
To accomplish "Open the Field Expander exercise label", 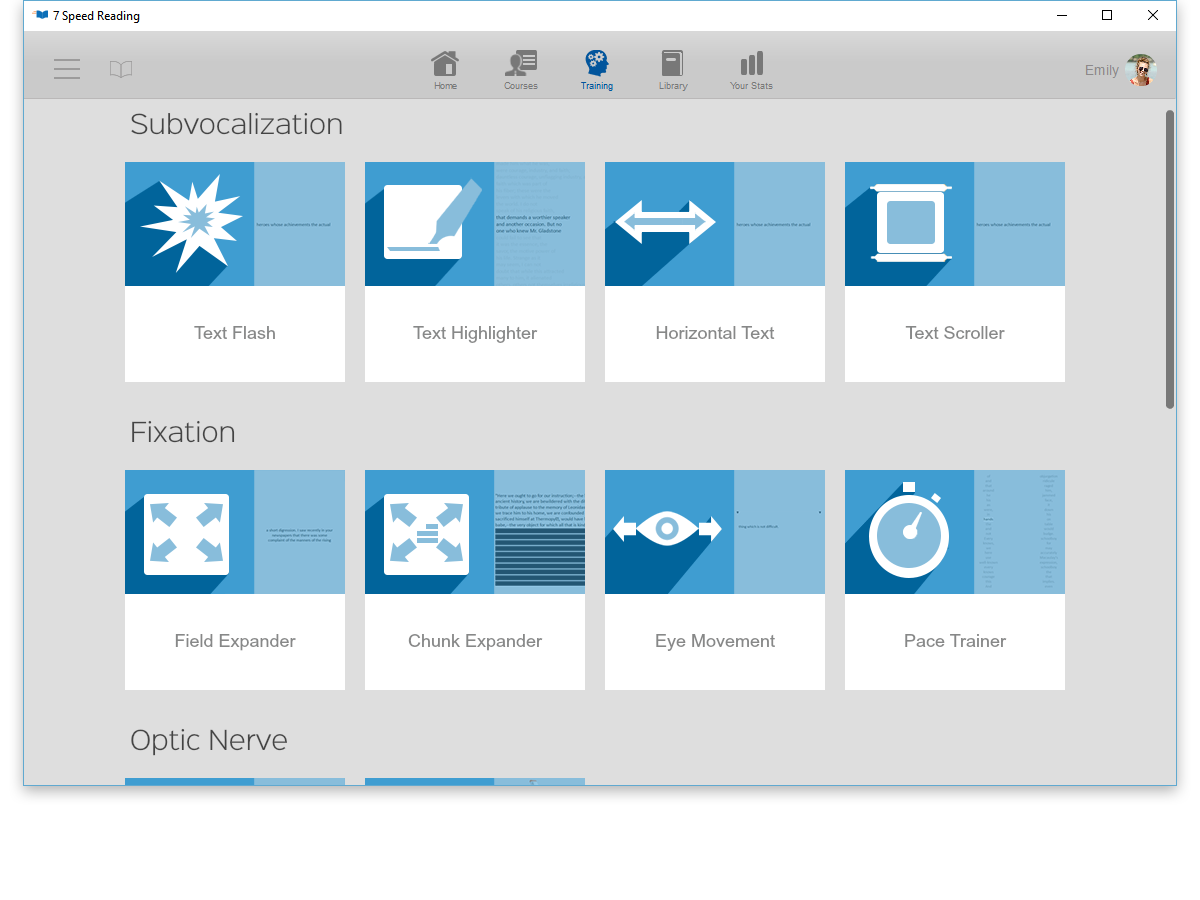I will tap(235, 641).
